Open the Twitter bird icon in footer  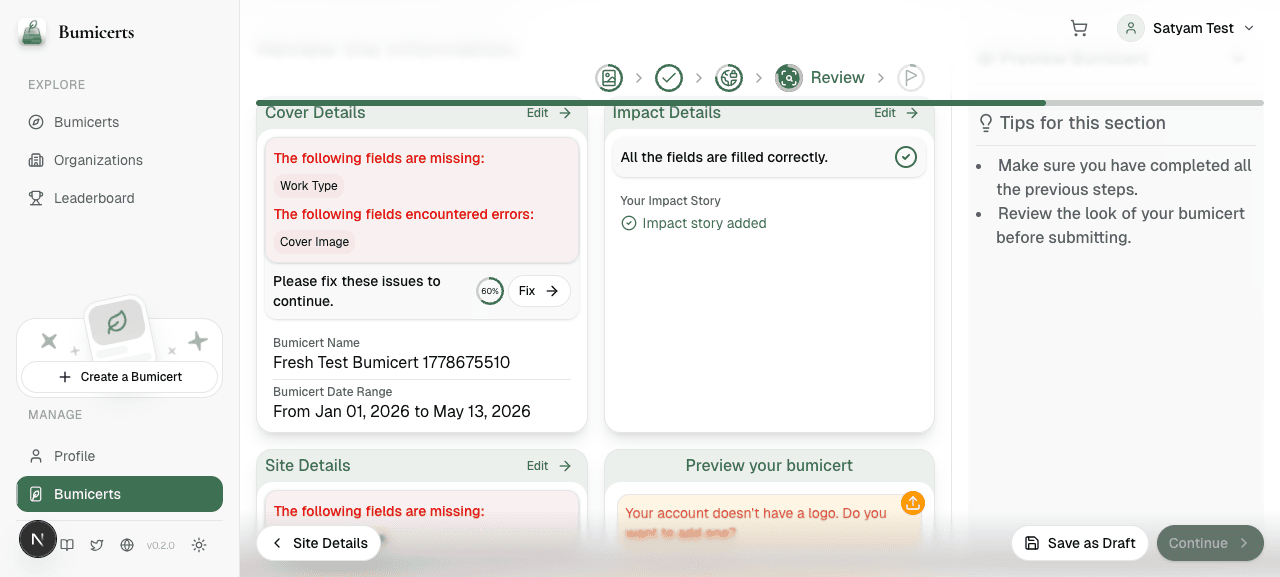tap(97, 545)
